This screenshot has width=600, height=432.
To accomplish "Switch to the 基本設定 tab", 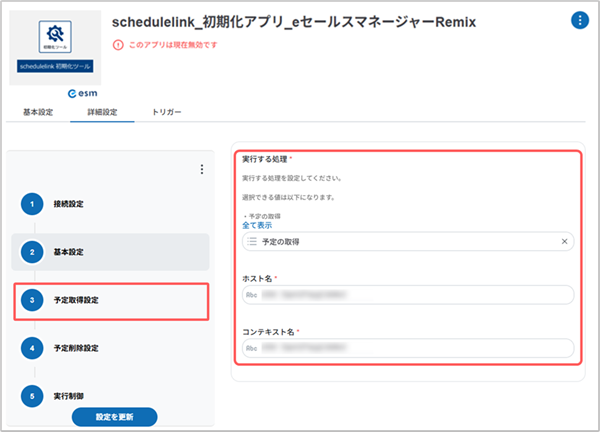I will (38, 112).
